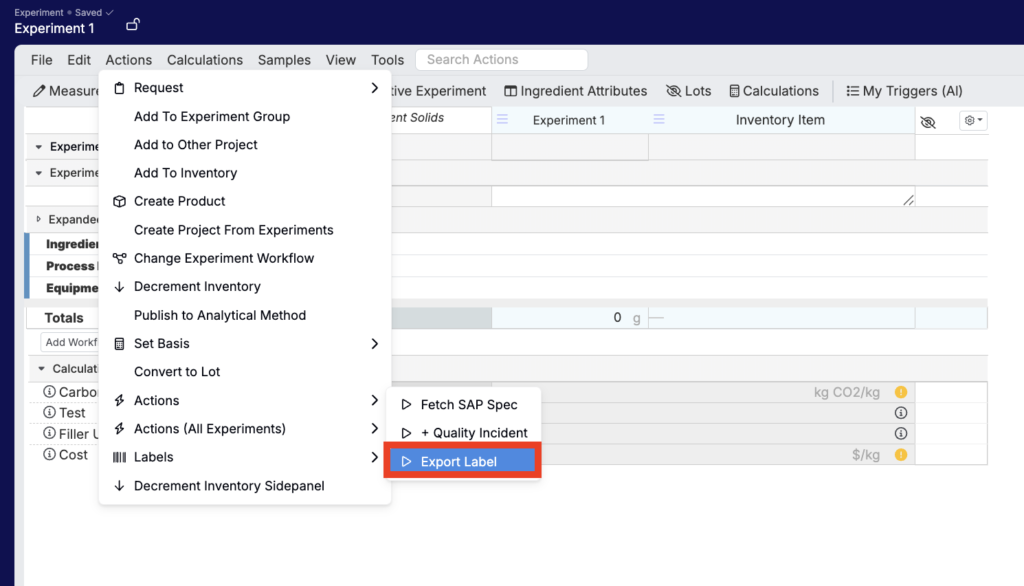Open the Edit menu
This screenshot has height=586, width=1024.
(79, 59)
